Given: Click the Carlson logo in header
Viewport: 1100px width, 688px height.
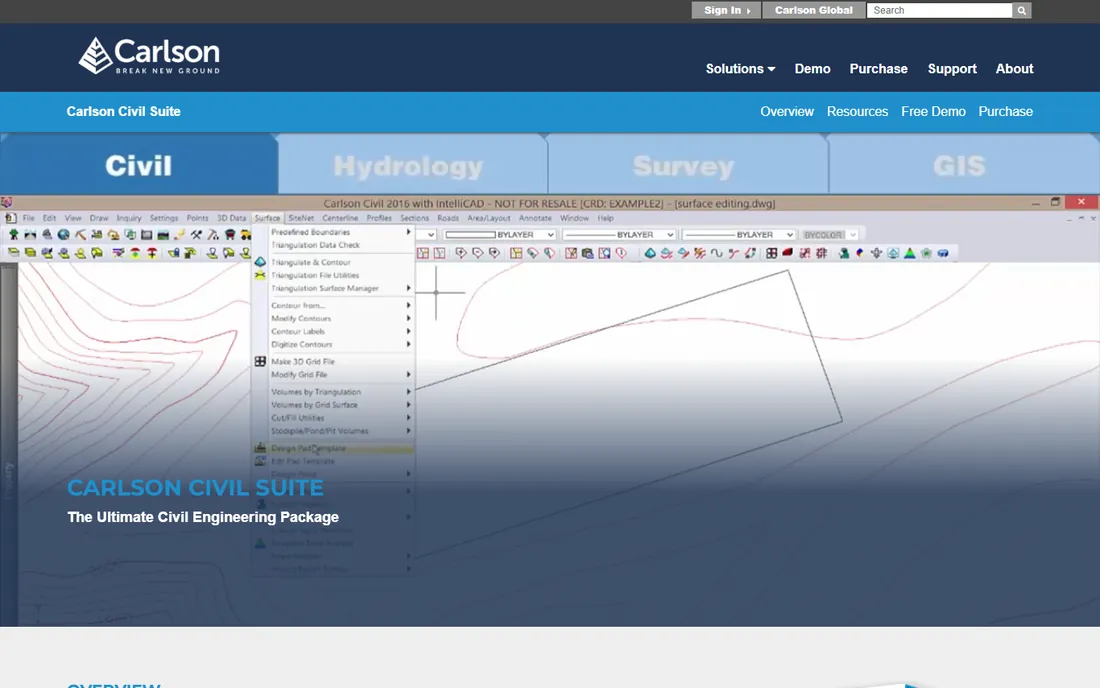Looking at the screenshot, I should 149,55.
